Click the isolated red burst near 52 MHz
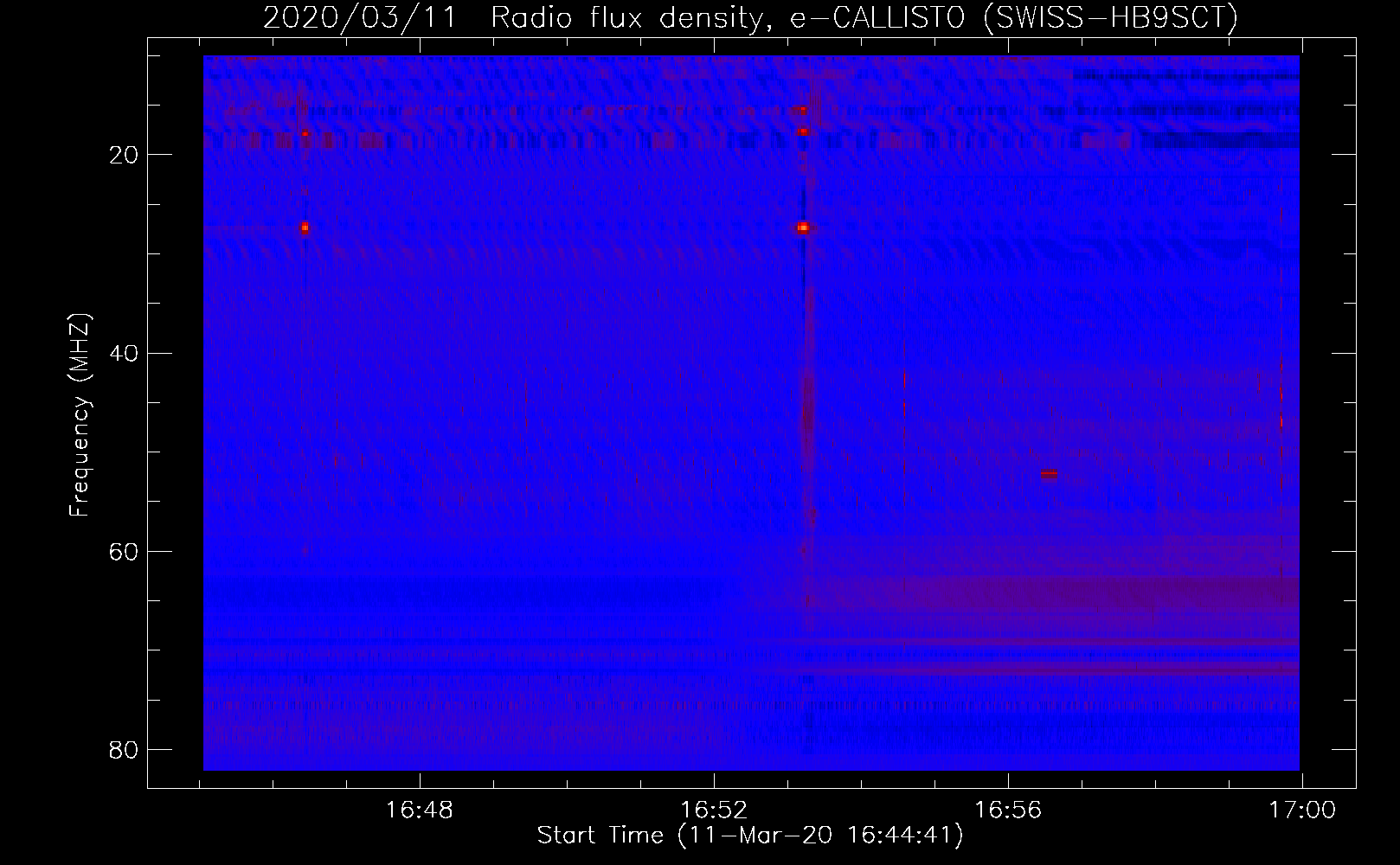Viewport: 1400px width, 865px height. pos(1049,474)
